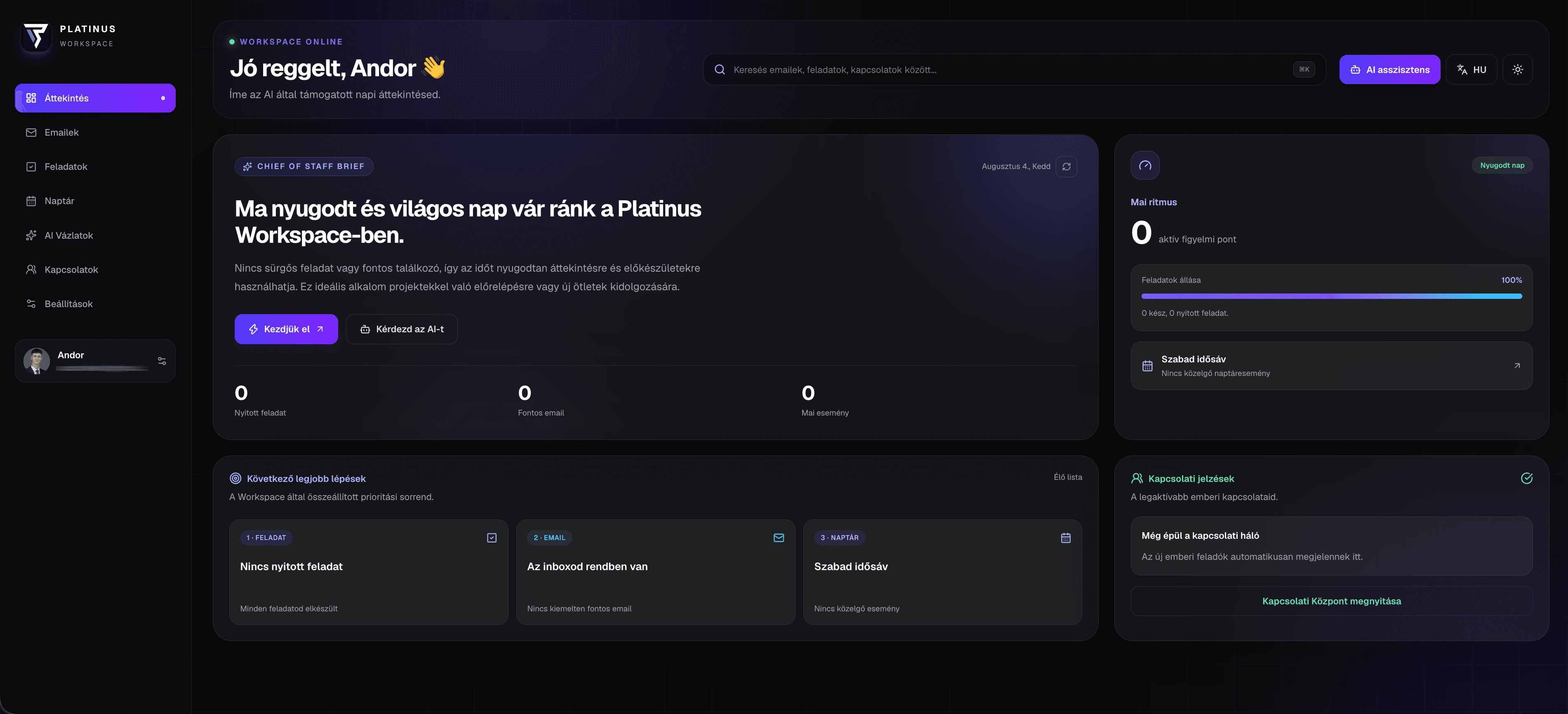Click the aktív figyelmi pont label
Screen dimensions: 1568x714
point(1197,239)
